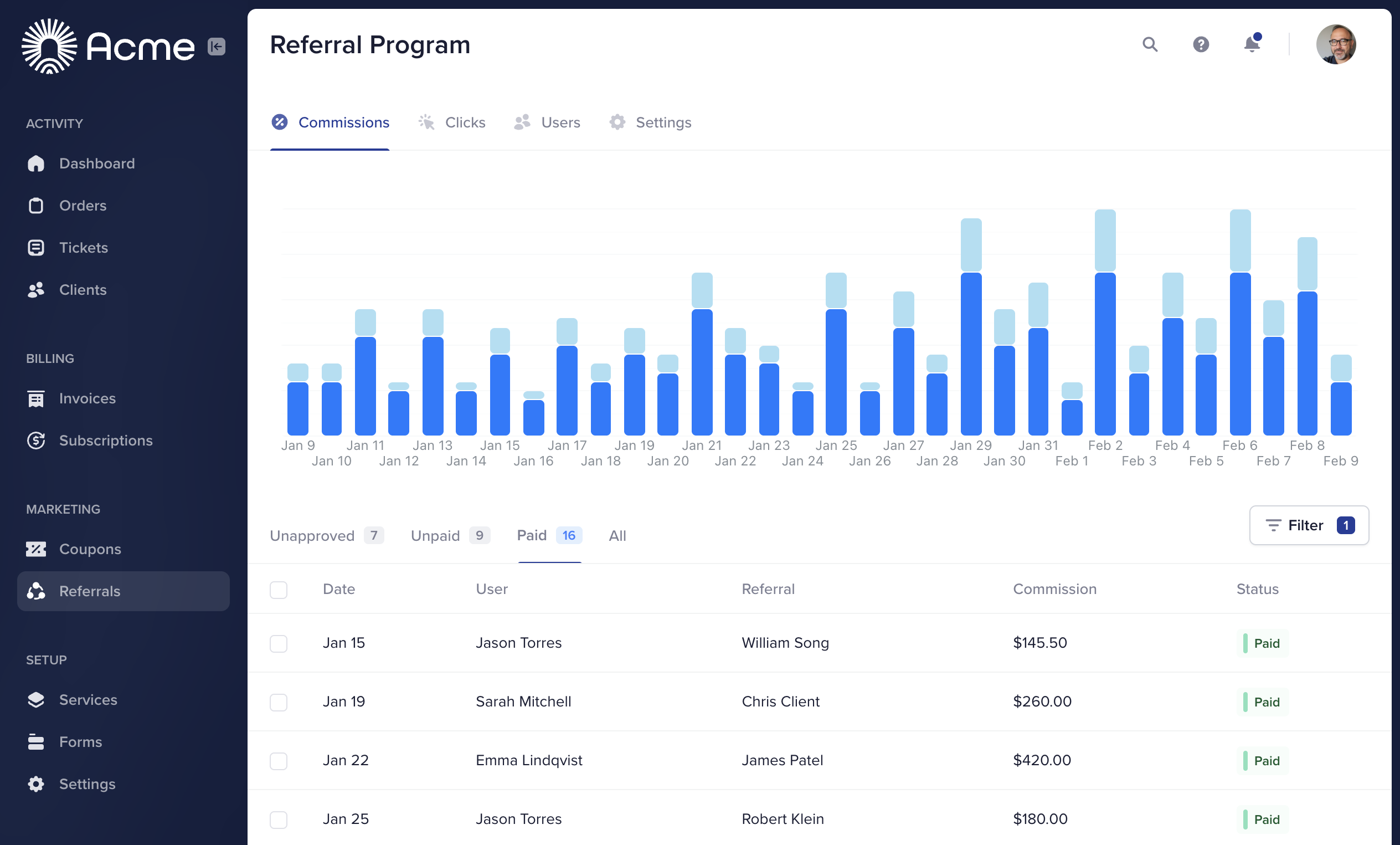Click the Referrals icon in sidebar
This screenshot has height=845, width=1400.
tap(36, 591)
